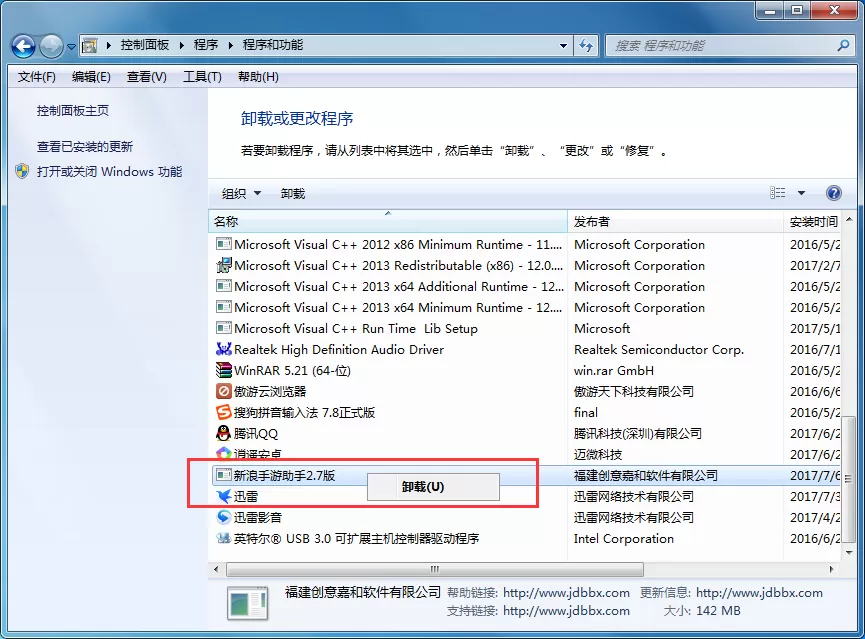
Task: Select 控制面板 breadcrumb in address bar
Action: [145, 45]
